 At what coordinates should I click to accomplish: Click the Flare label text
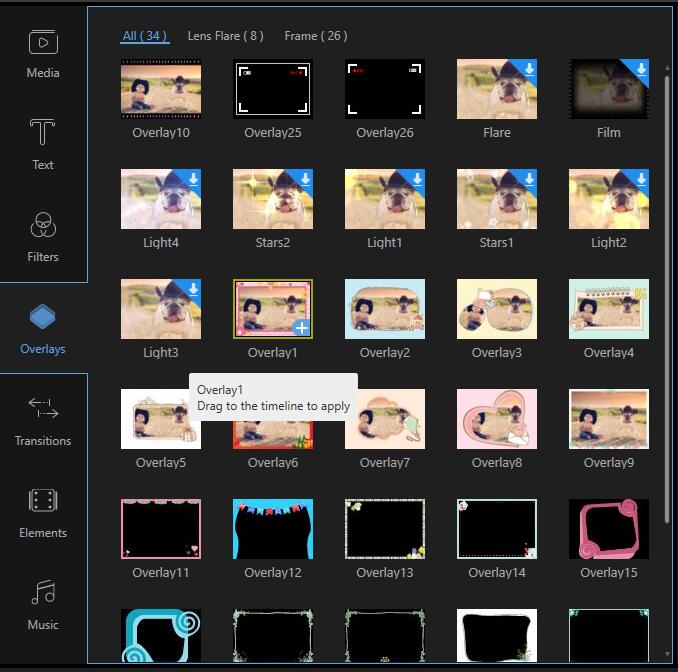(497, 132)
